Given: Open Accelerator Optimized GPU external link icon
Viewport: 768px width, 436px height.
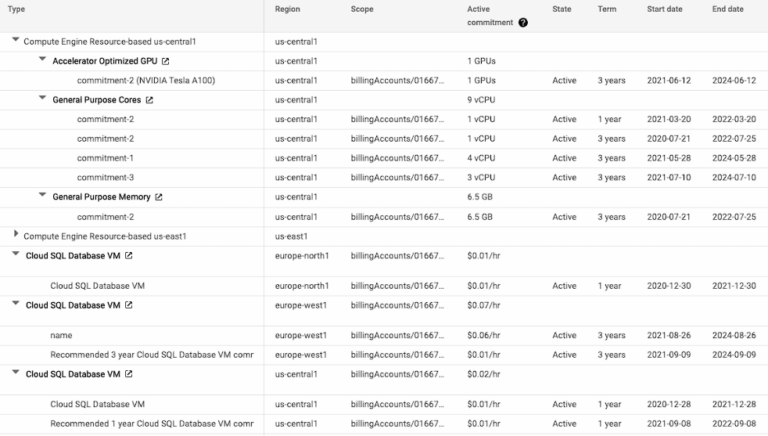Looking at the screenshot, I should click(x=166, y=61).
